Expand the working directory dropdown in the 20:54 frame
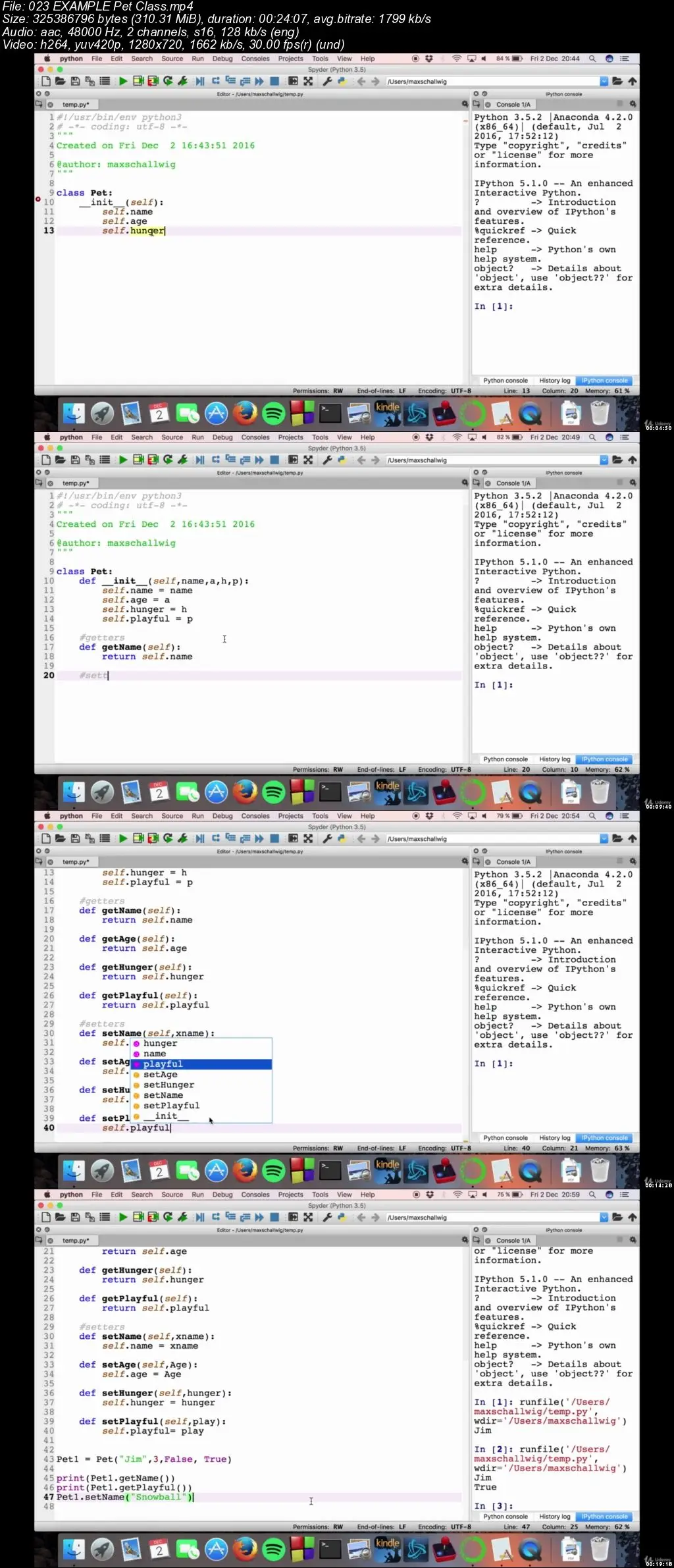The width and height of the screenshot is (674, 1568). click(x=604, y=839)
